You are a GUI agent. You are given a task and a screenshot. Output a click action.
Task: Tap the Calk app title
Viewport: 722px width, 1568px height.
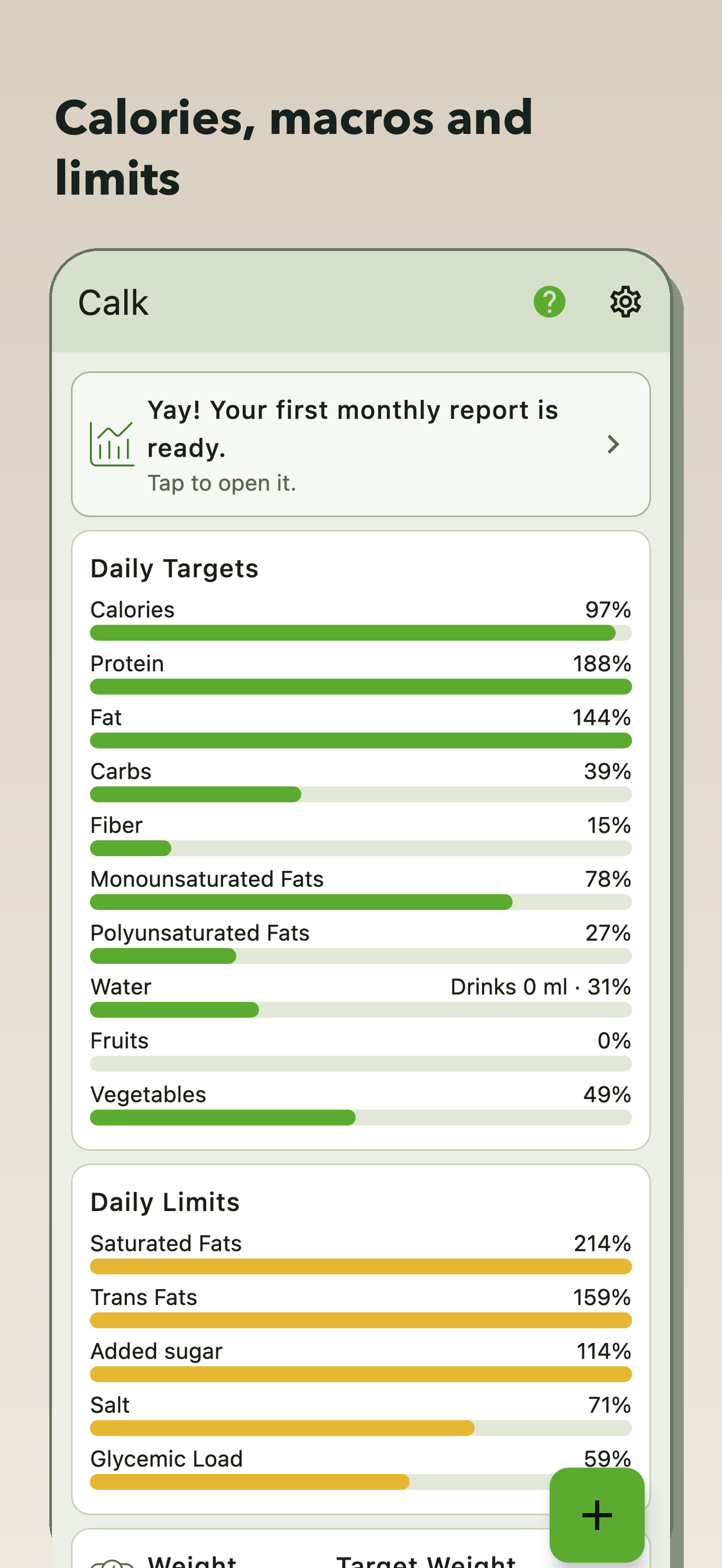[113, 302]
